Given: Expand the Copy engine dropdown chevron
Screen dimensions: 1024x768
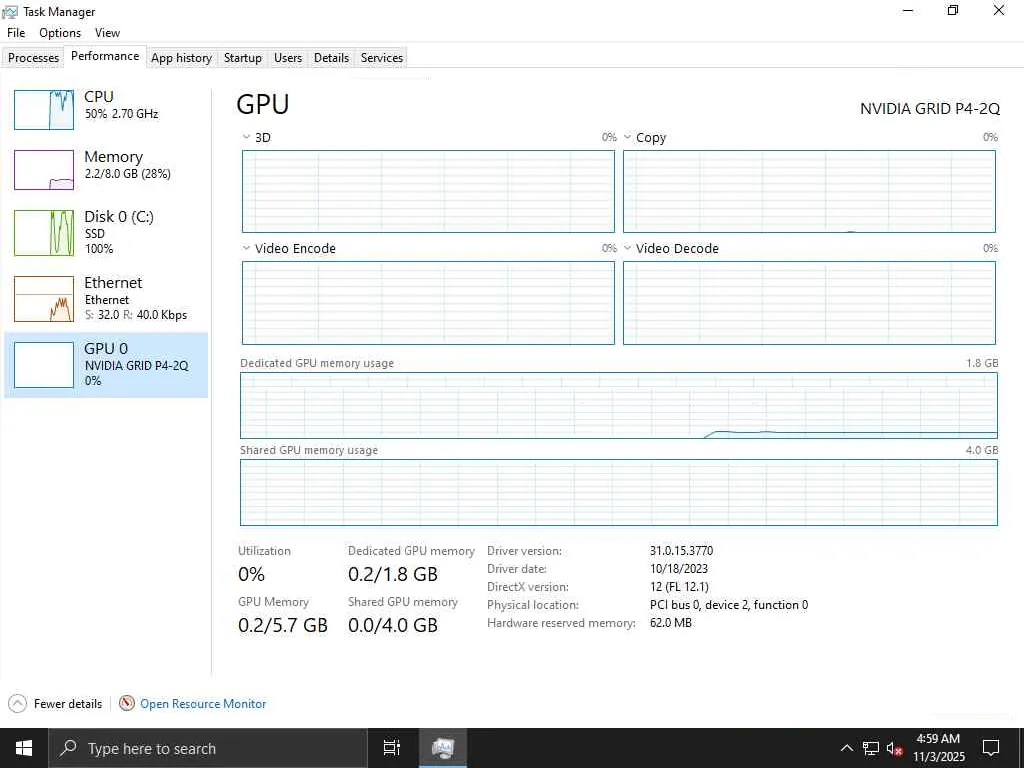Looking at the screenshot, I should pyautogui.click(x=628, y=137).
